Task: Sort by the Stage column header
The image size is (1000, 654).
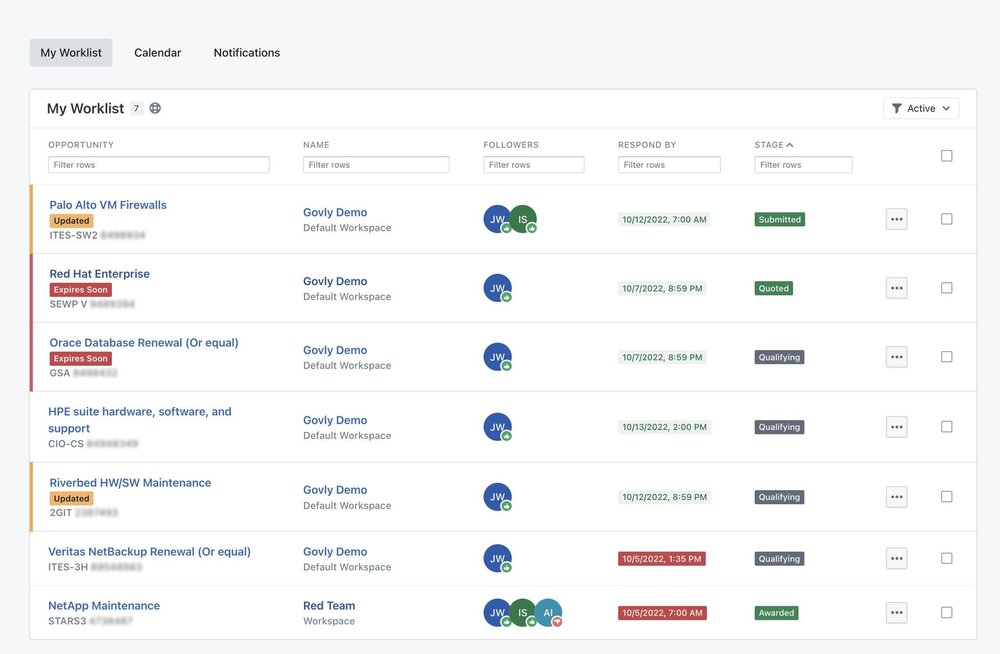Action: [x=774, y=145]
